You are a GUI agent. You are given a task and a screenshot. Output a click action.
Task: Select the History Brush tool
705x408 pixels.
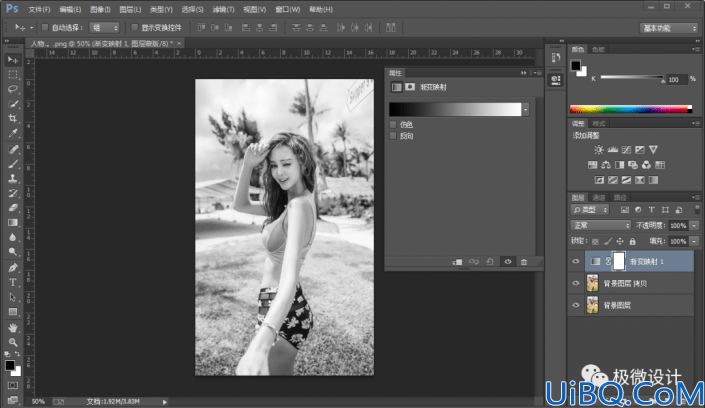[x=13, y=193]
